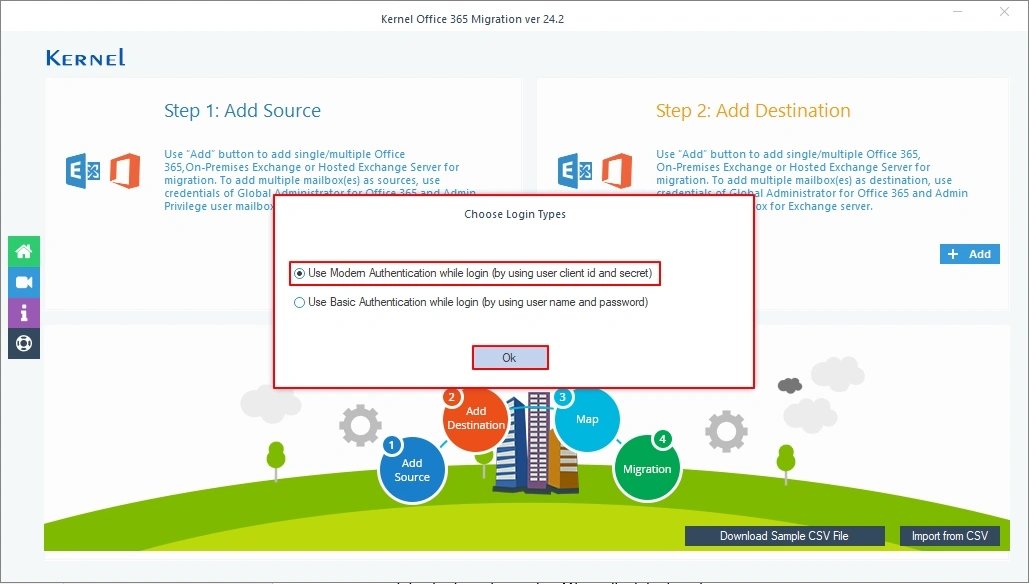1030x584 pixels.
Task: Click the green Home sidebar icon
Action: pyautogui.click(x=24, y=252)
